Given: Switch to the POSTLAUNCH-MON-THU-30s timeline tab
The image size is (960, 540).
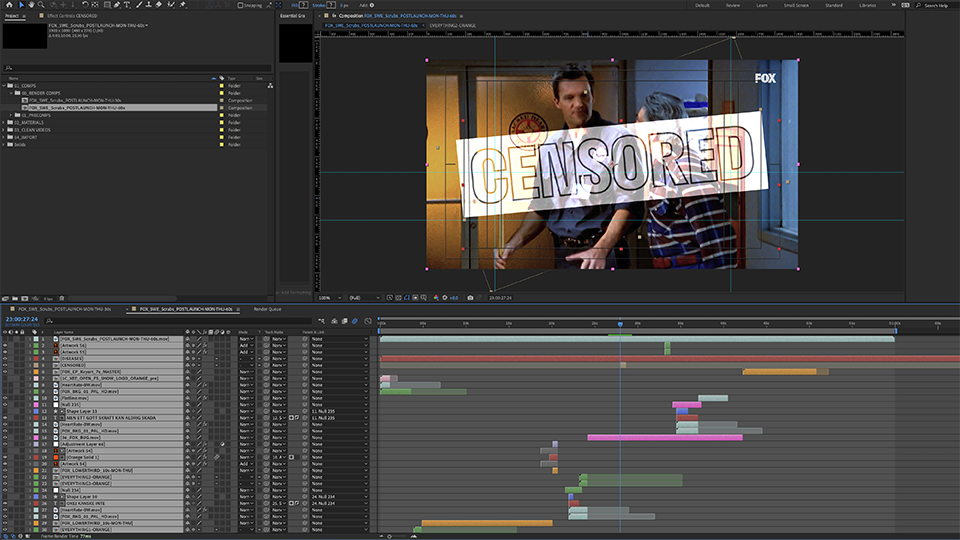Looking at the screenshot, I should pos(64,309).
